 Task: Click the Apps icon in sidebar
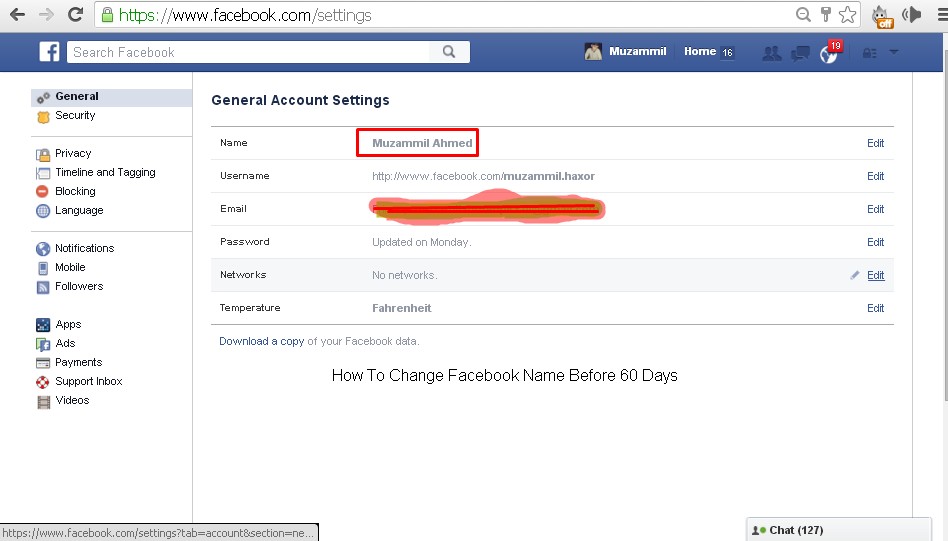point(43,325)
